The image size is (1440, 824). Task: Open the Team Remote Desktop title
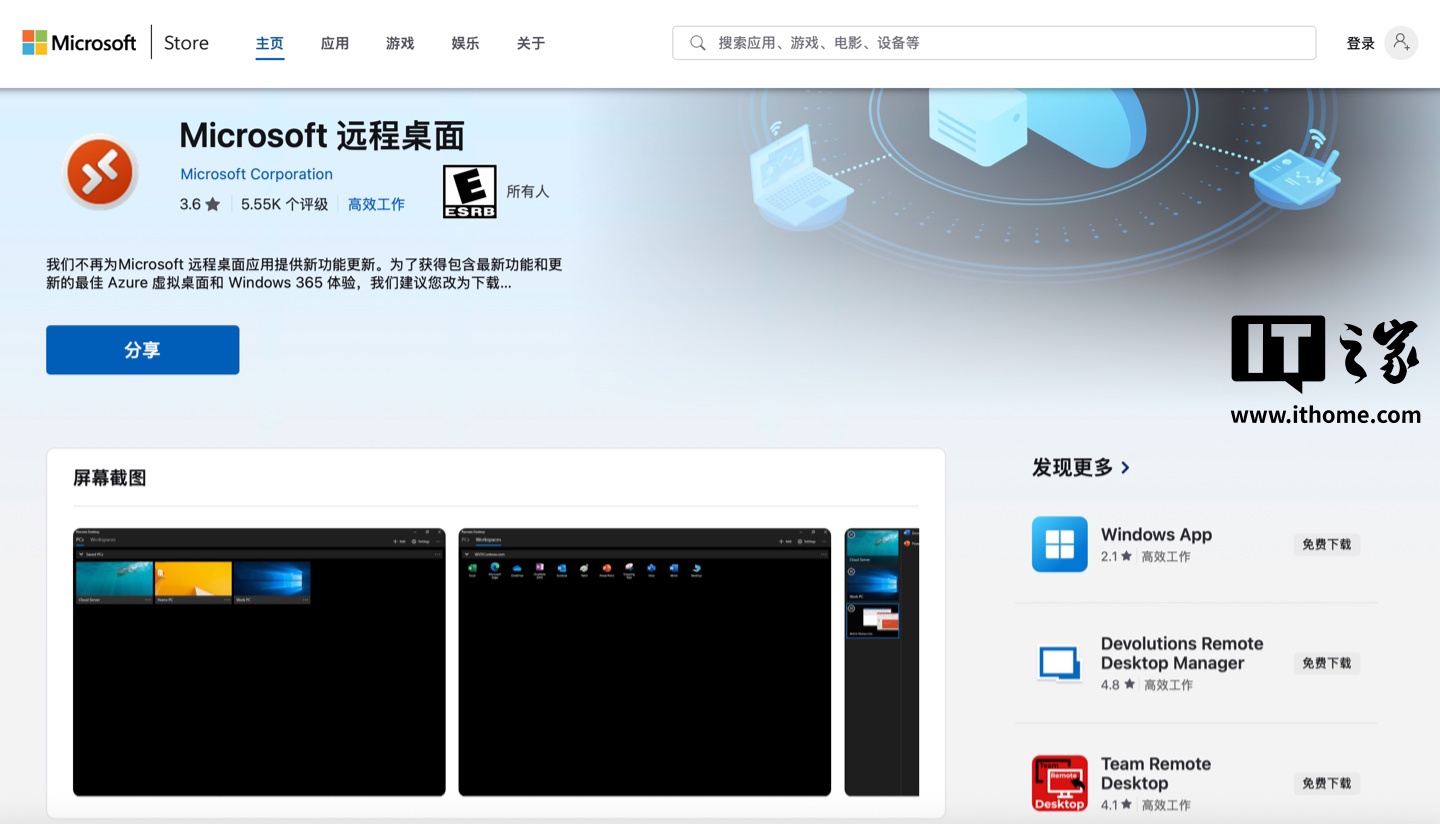1156,773
